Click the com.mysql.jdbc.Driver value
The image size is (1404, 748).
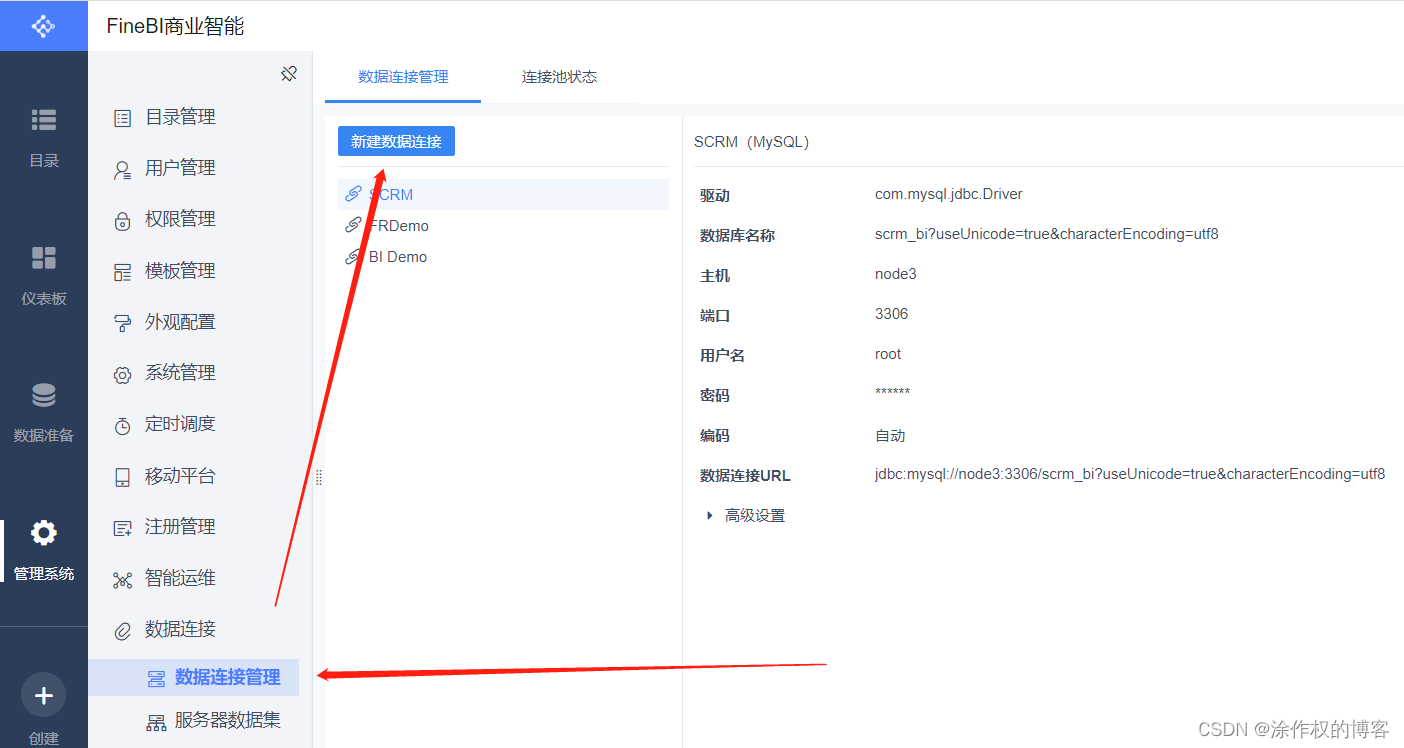tap(949, 194)
